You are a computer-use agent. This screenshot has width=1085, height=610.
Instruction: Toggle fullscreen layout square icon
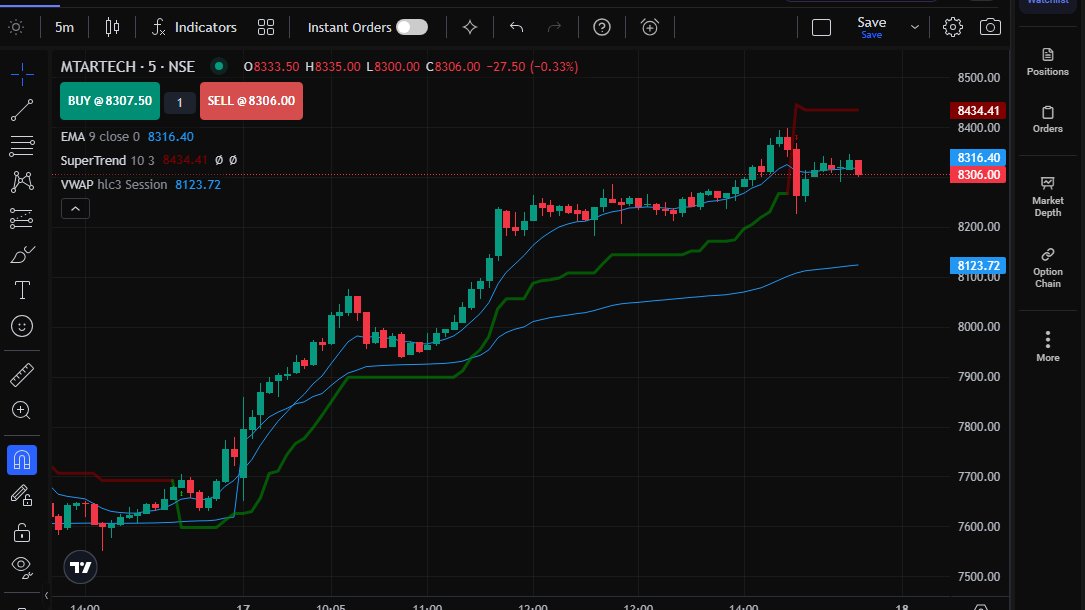[x=821, y=27]
